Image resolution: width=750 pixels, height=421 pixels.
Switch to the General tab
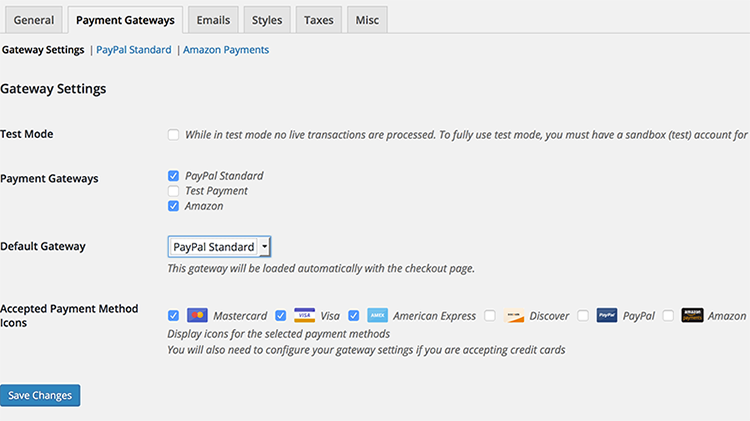(34, 20)
